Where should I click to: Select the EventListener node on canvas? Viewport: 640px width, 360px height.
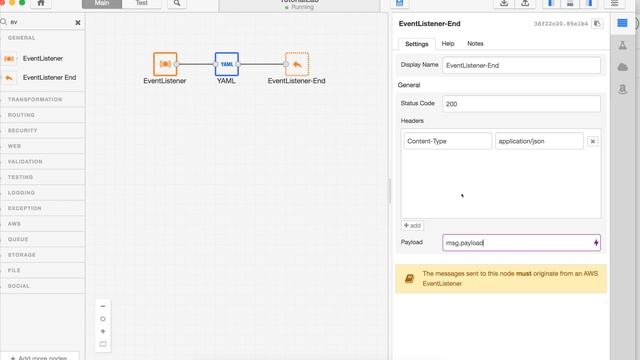(x=165, y=64)
